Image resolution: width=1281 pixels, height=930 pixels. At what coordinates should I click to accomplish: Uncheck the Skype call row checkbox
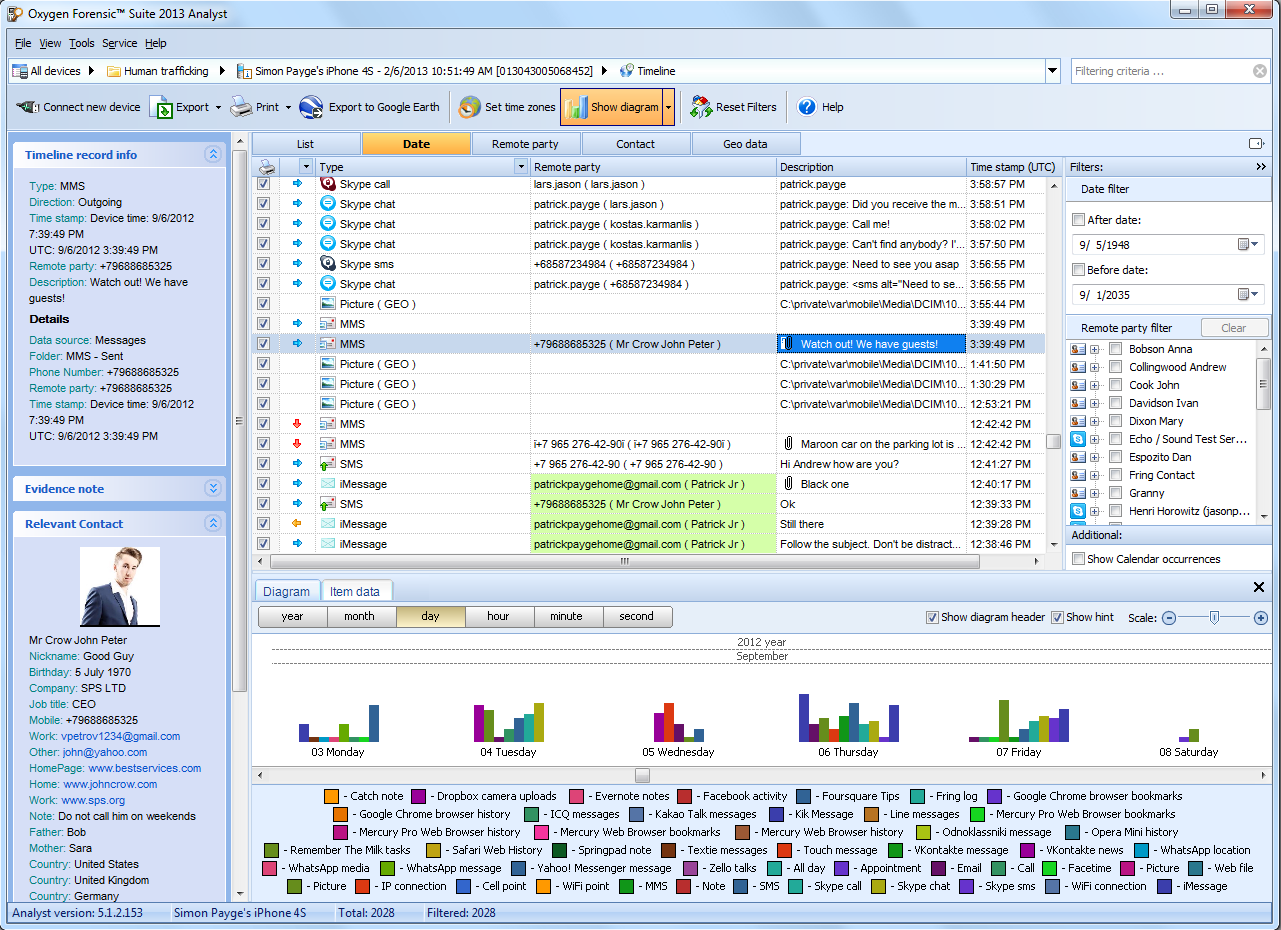coord(263,184)
